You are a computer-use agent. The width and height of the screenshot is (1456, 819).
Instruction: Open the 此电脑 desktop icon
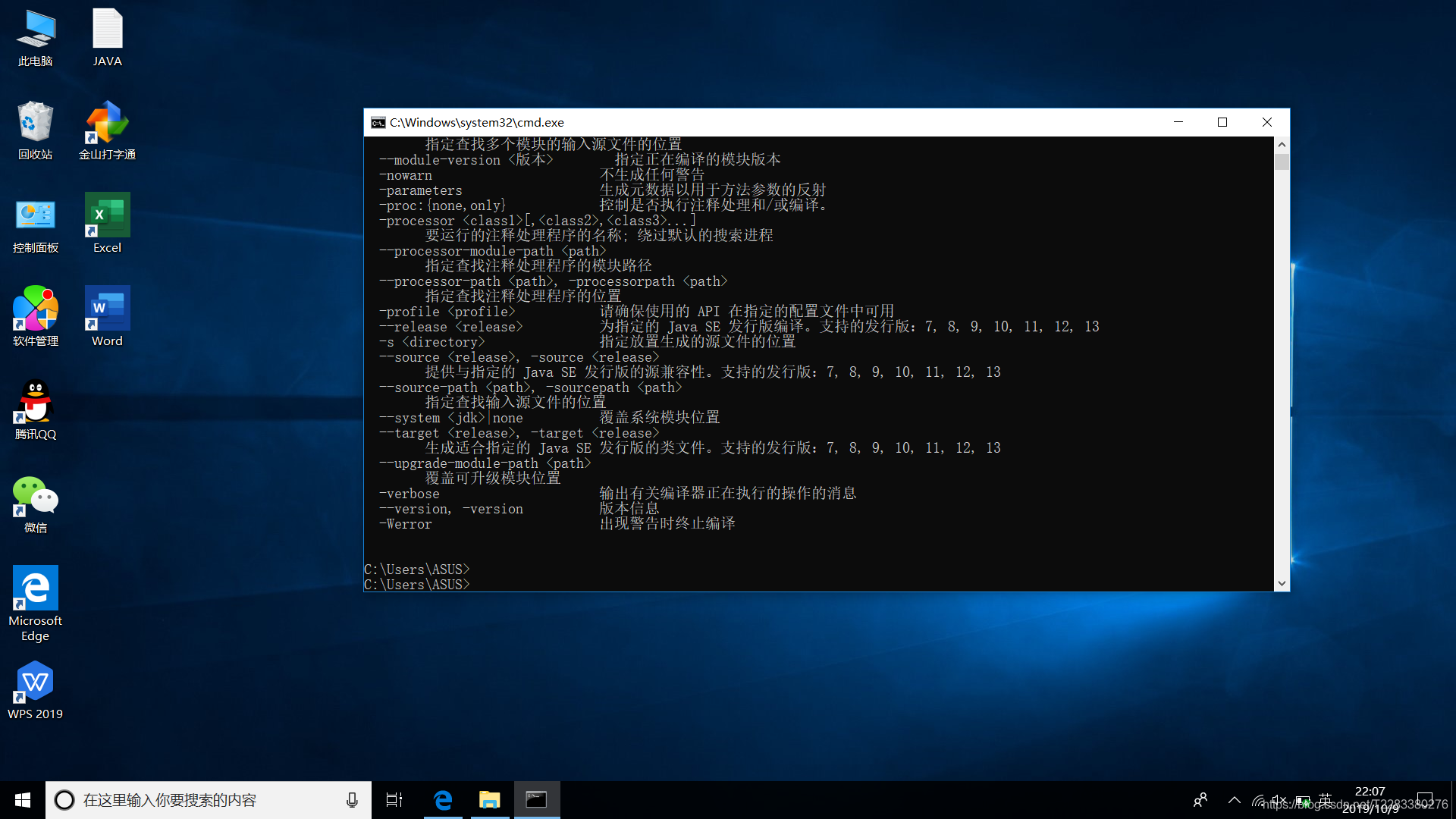(36, 38)
